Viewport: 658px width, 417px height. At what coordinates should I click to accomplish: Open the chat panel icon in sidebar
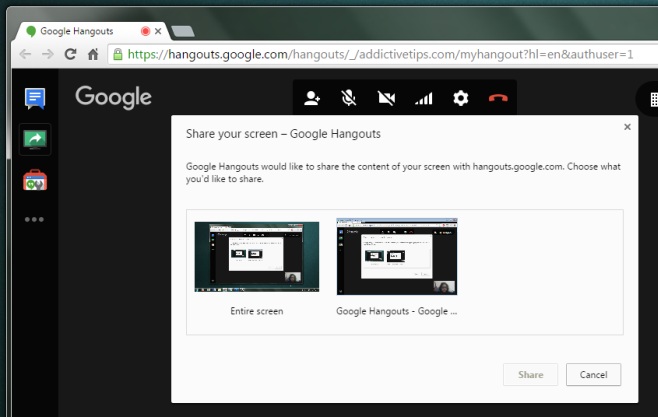35,98
